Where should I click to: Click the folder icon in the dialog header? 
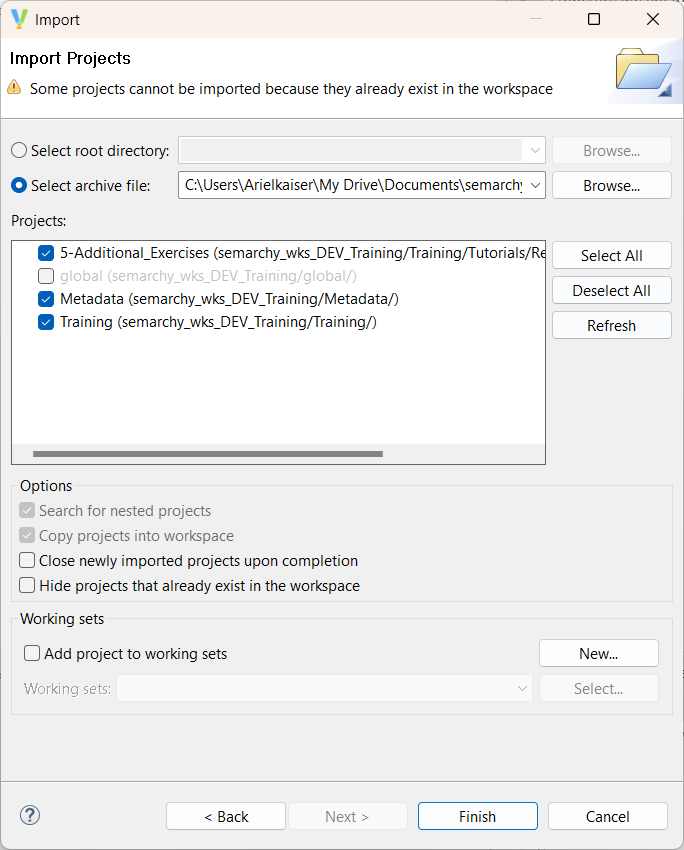point(645,74)
